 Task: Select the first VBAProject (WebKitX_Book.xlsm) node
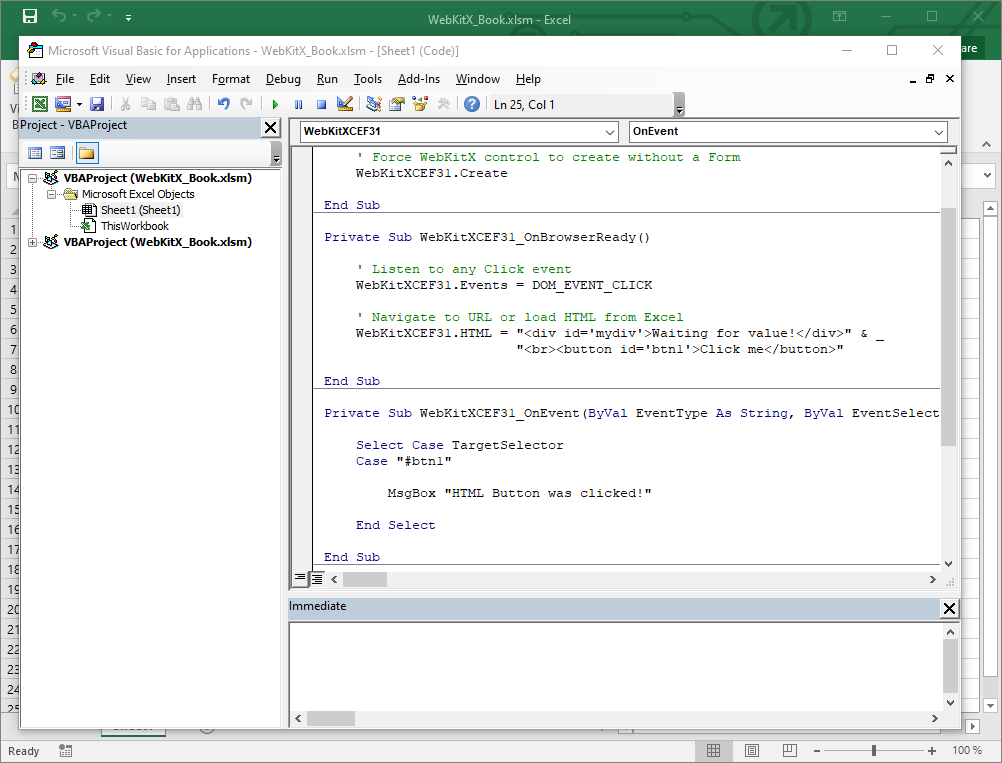(x=157, y=178)
